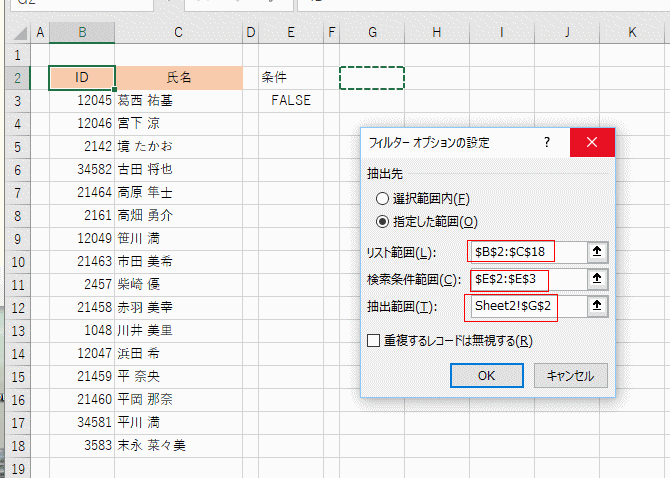Close the フィルター オプションの設定 dialog
The width and height of the screenshot is (670, 478).
pos(592,143)
